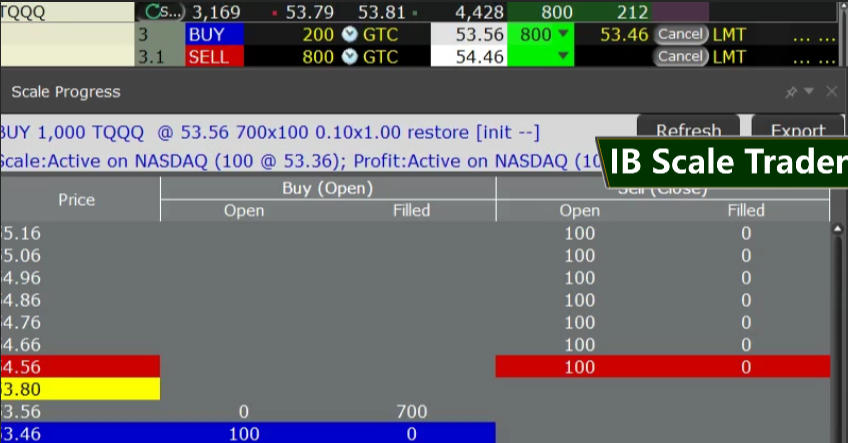This screenshot has width=848, height=443.
Task: Click the Price column header
Action: tap(77, 200)
